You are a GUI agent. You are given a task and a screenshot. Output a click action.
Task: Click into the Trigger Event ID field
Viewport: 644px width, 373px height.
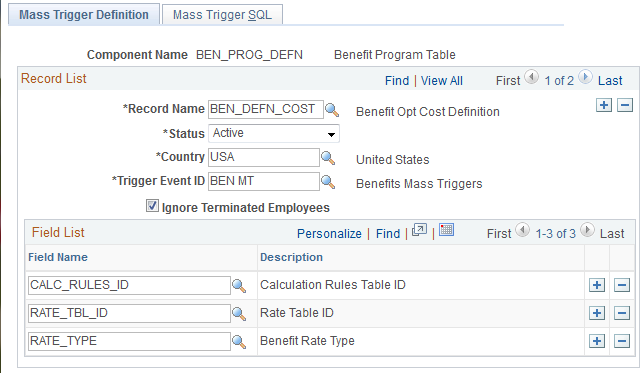[x=264, y=182]
